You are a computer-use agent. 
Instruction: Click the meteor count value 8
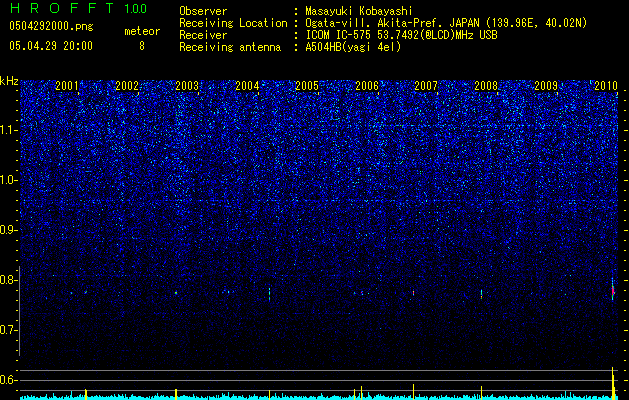[142, 46]
